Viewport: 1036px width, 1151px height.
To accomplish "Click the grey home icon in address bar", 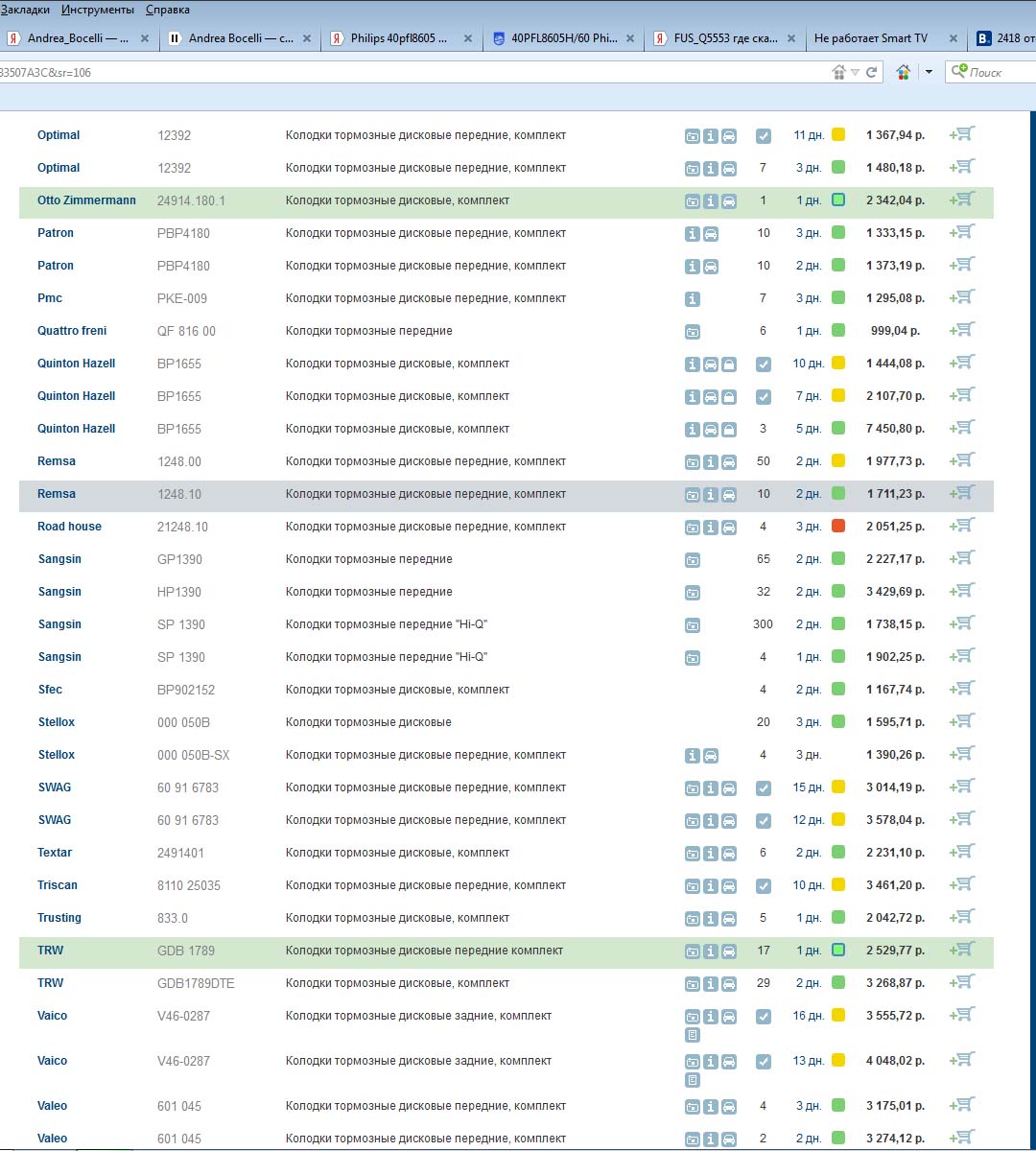I will (839, 72).
